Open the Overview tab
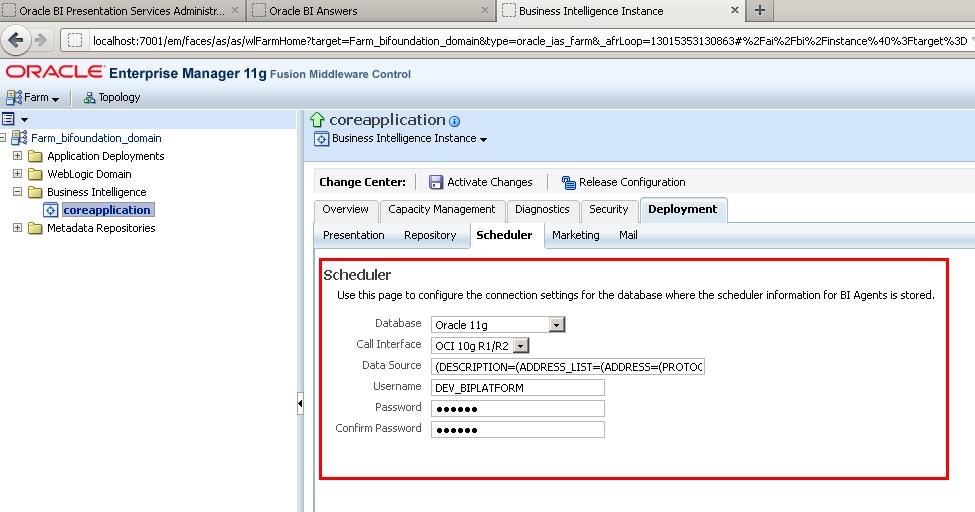Image resolution: width=975 pixels, height=512 pixels. [345, 210]
